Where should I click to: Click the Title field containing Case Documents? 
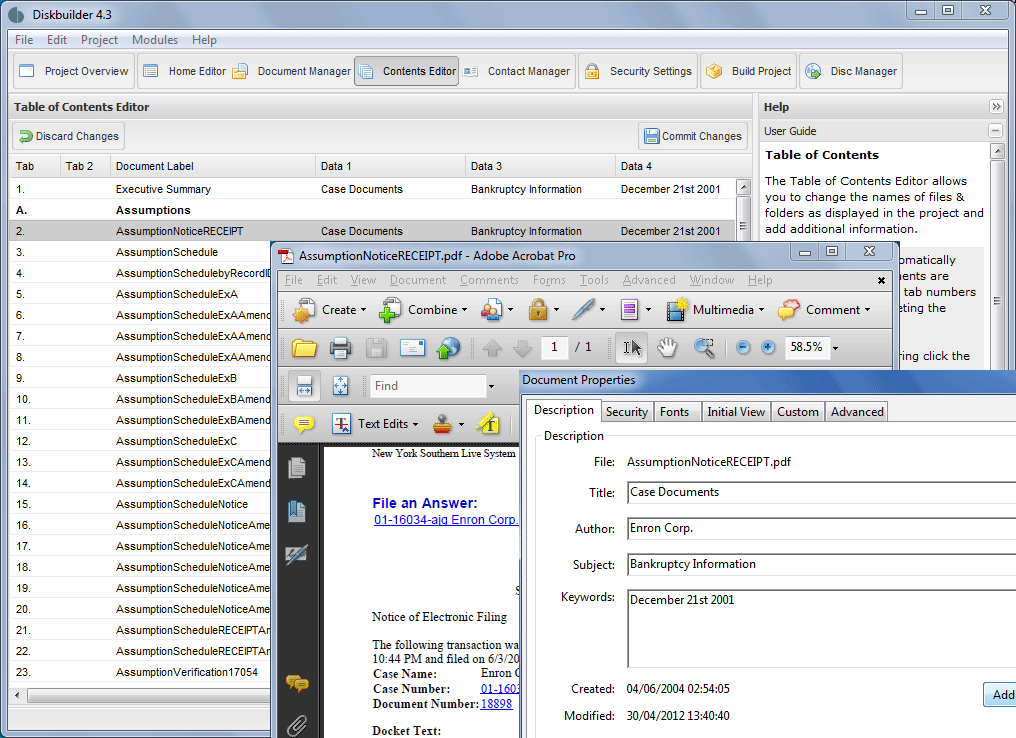coord(822,492)
